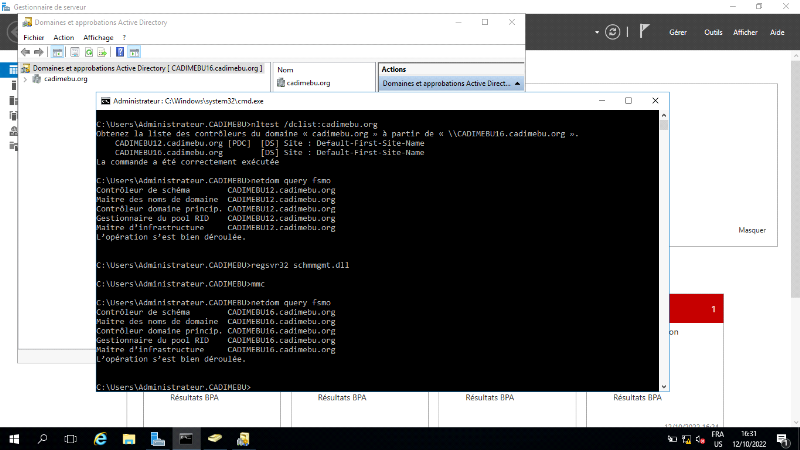800x450 pixels.
Task: Open the Fichier menu
Action: (34, 37)
